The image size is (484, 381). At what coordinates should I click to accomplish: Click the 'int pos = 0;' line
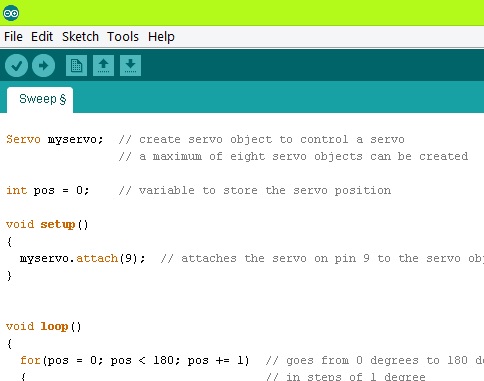pos(48,190)
